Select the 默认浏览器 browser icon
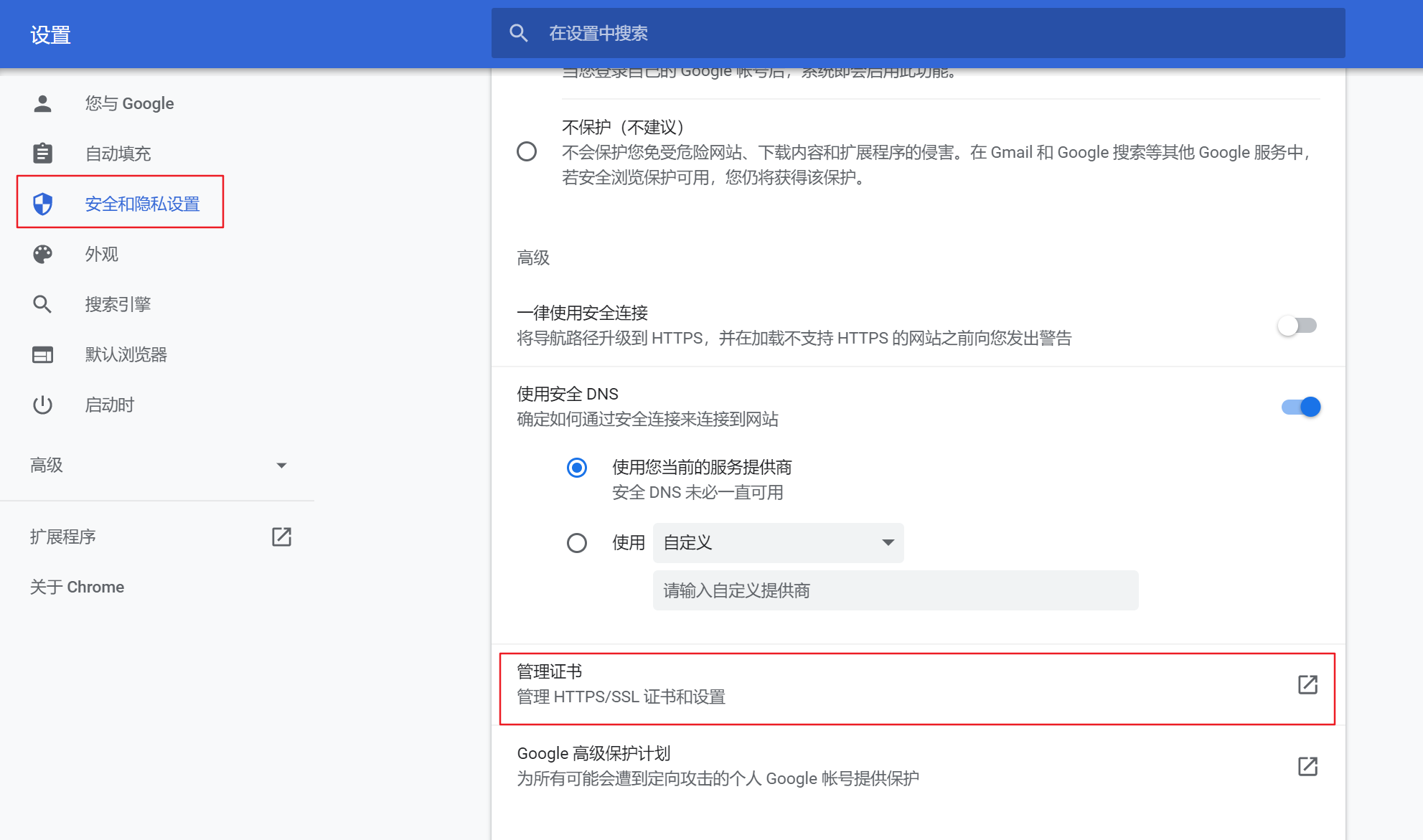Viewport: 1423px width, 840px height. 42,354
